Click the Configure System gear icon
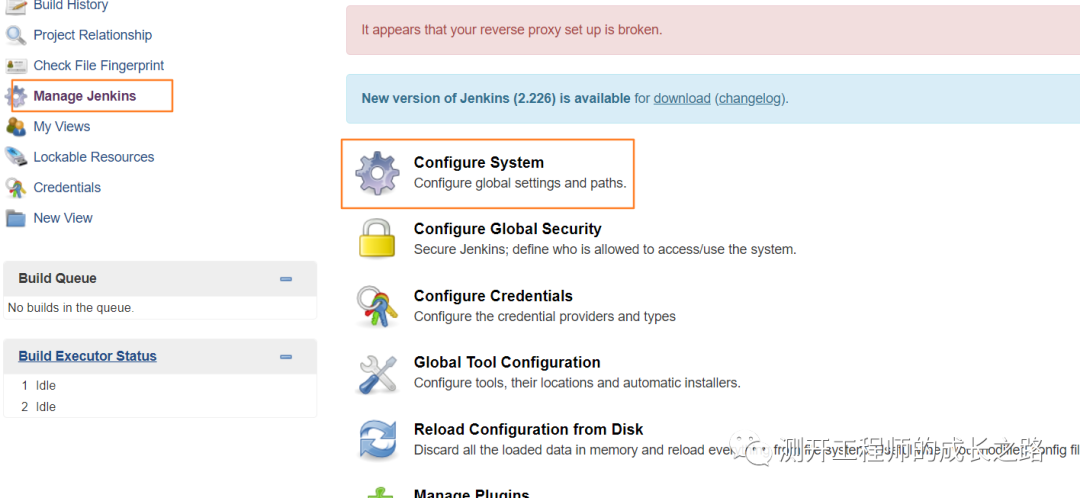The image size is (1080, 498). pos(377,173)
